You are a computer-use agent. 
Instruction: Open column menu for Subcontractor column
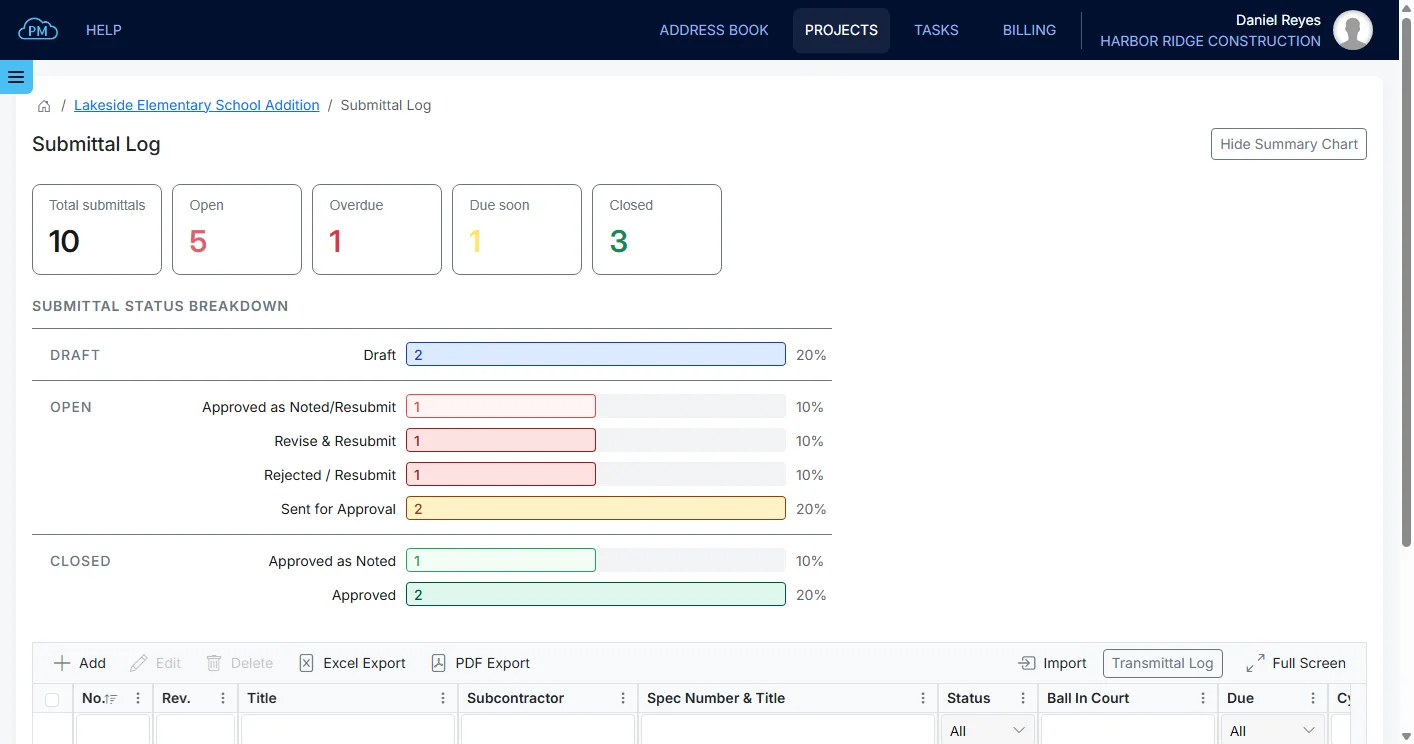[623, 698]
